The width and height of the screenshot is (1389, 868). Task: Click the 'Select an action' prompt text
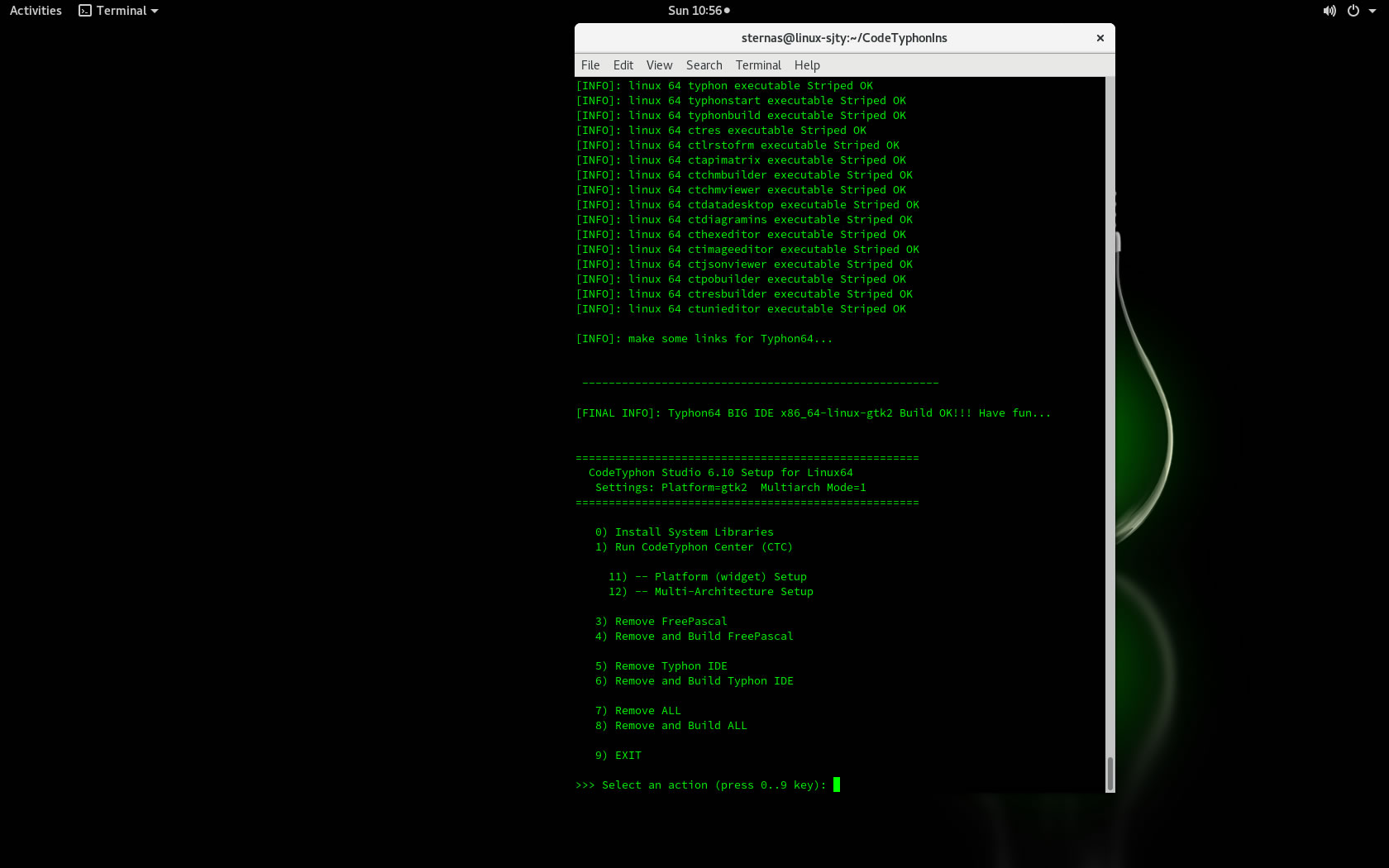[x=701, y=785]
